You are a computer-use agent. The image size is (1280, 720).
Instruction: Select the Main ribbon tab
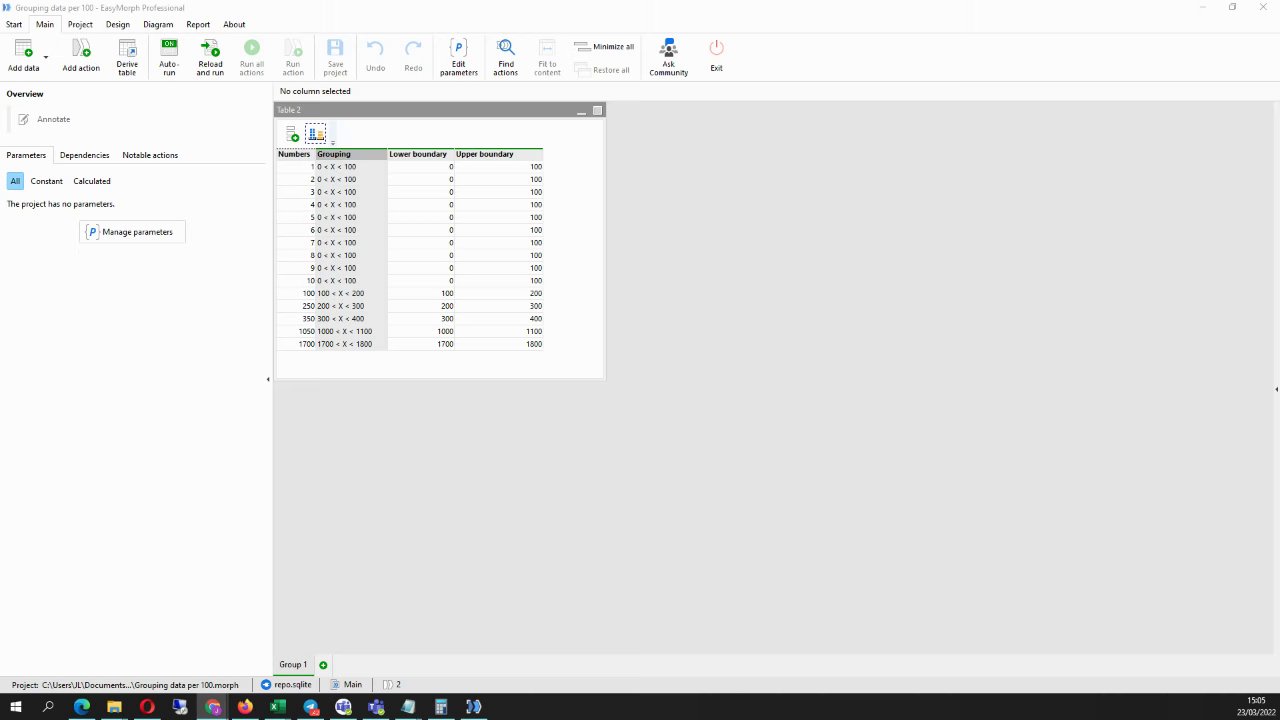coord(45,24)
